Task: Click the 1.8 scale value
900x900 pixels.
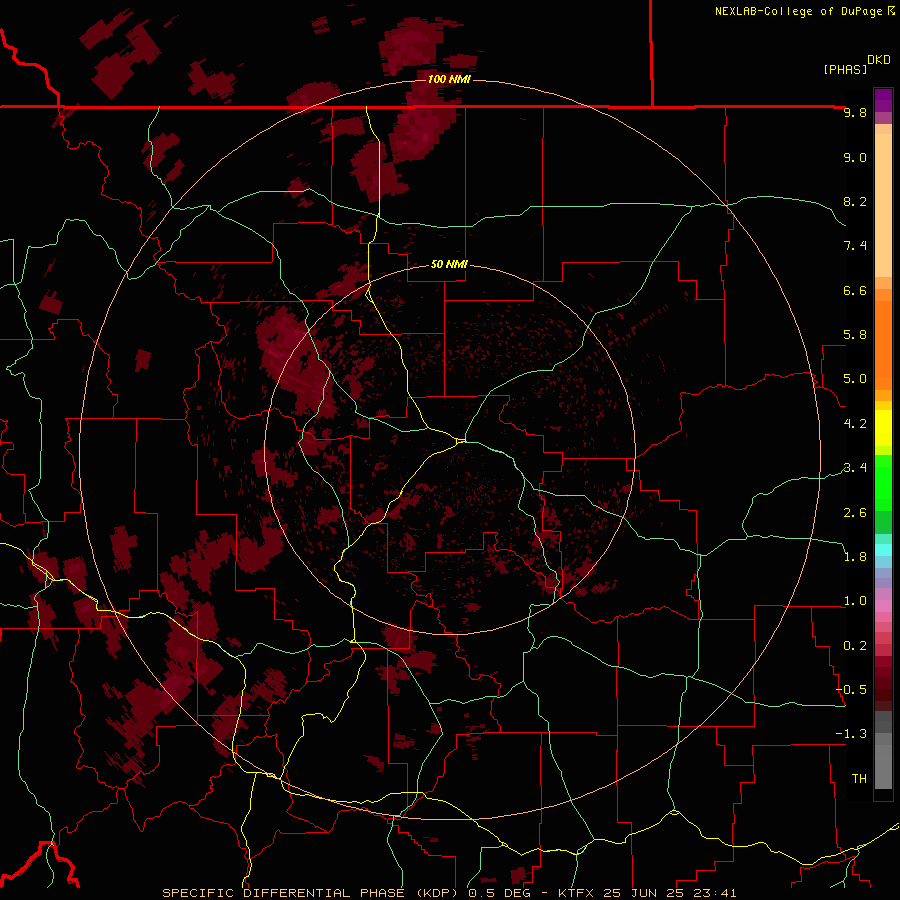Action: tap(855, 557)
